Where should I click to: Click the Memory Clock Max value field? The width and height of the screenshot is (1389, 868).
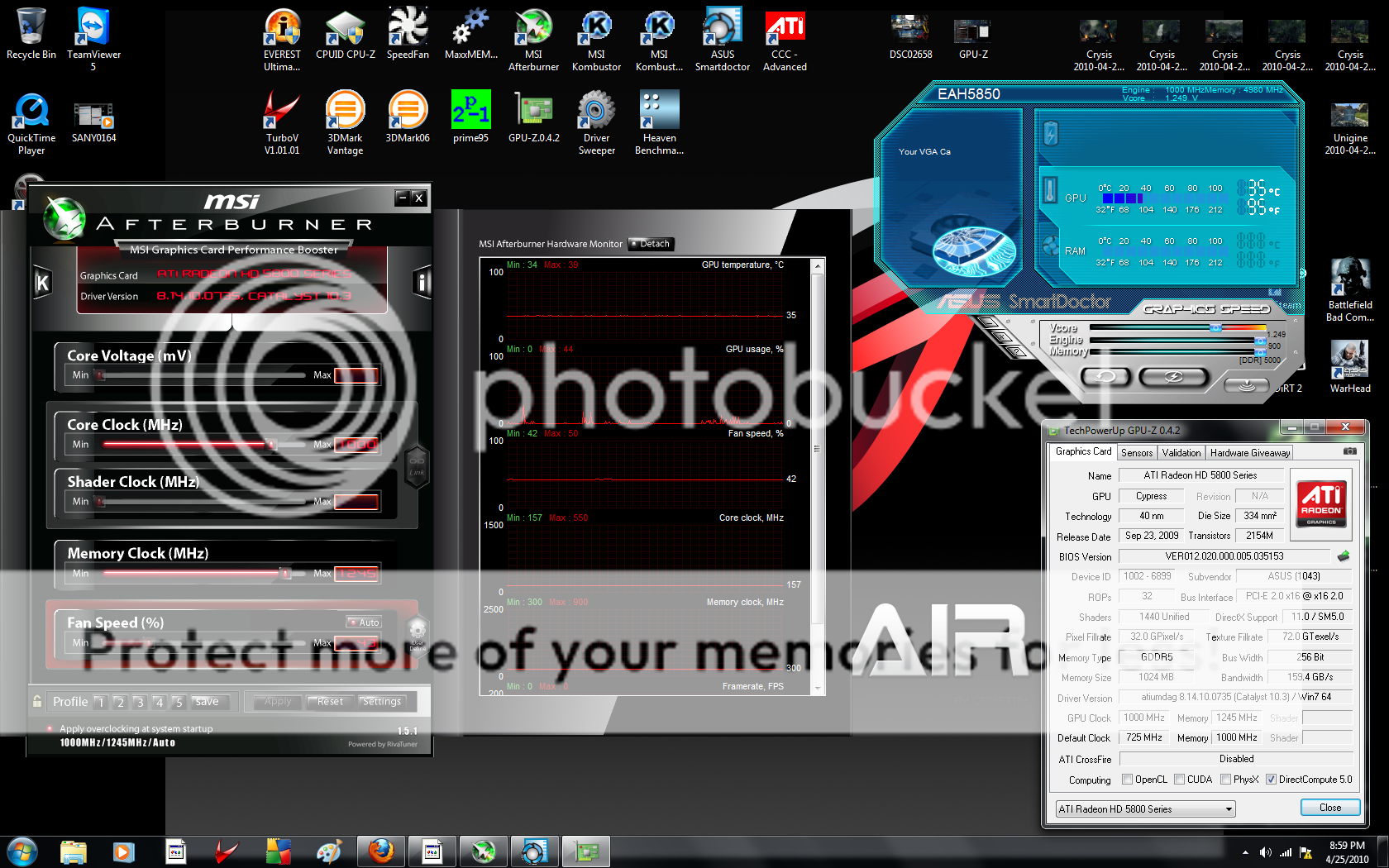coord(356,573)
